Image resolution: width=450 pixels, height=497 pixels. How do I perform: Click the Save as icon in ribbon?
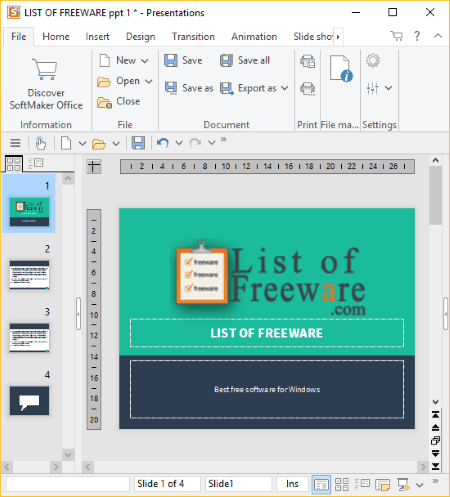pos(171,88)
